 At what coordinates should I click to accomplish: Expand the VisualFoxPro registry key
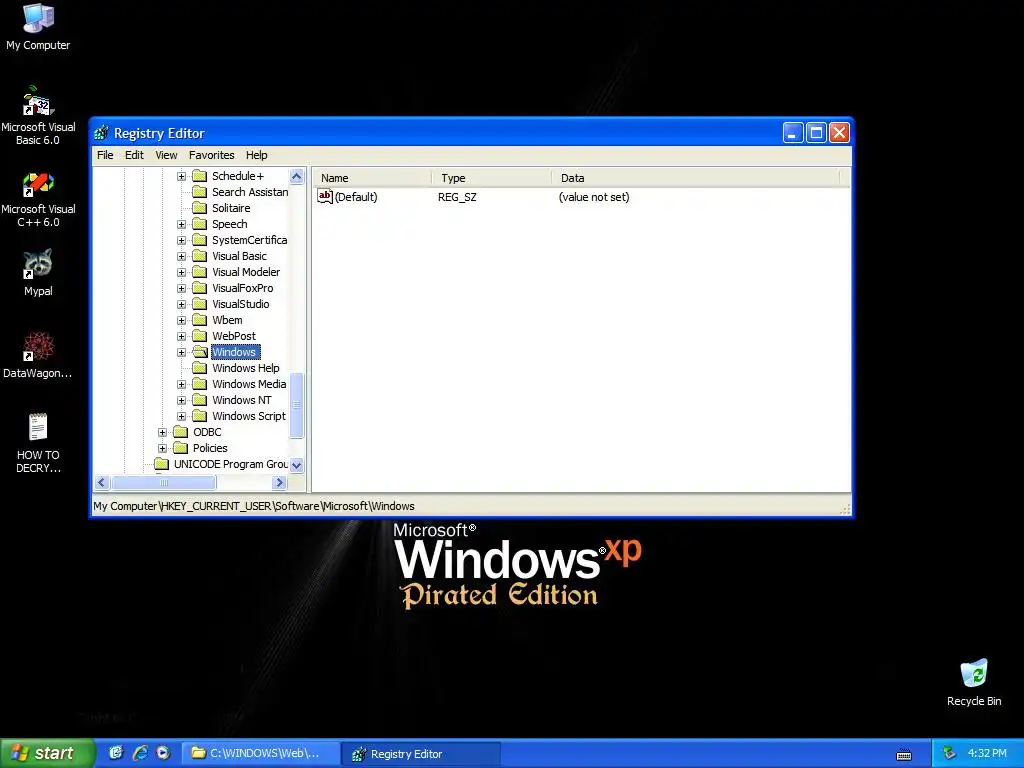coord(182,288)
